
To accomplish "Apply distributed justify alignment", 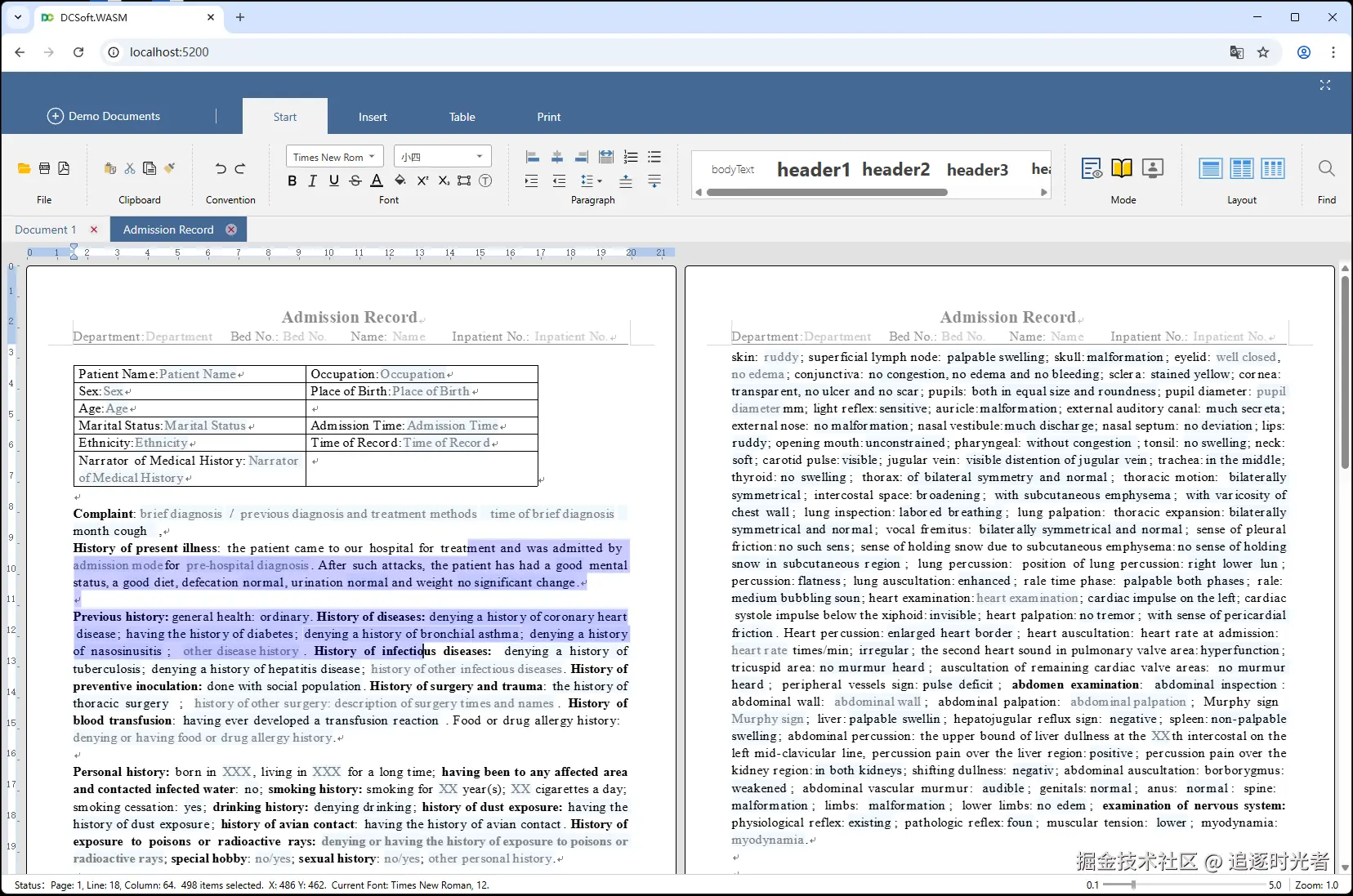I will click(606, 157).
